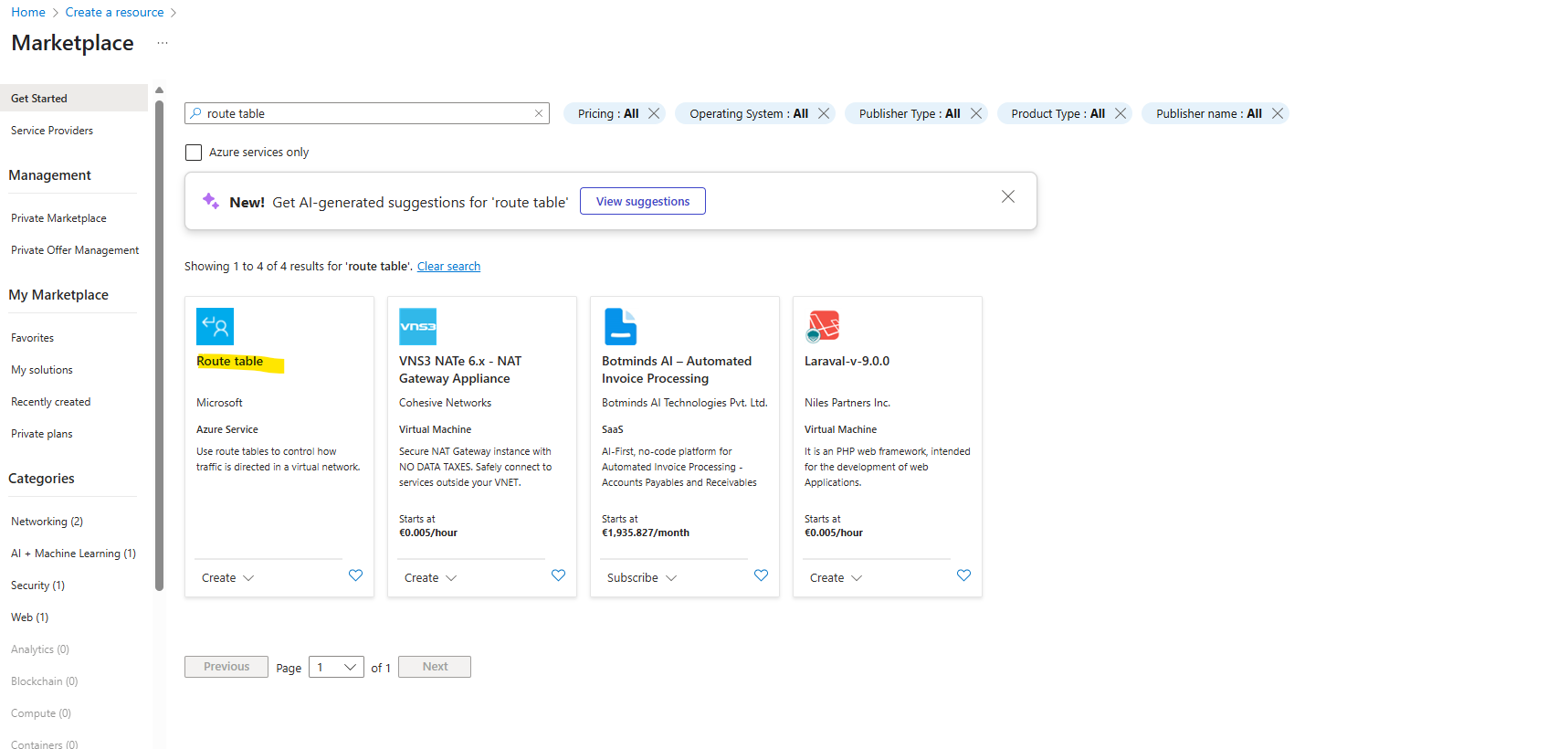1568x749 pixels.
Task: Expand the Create dropdown on Route table
Action: [228, 578]
